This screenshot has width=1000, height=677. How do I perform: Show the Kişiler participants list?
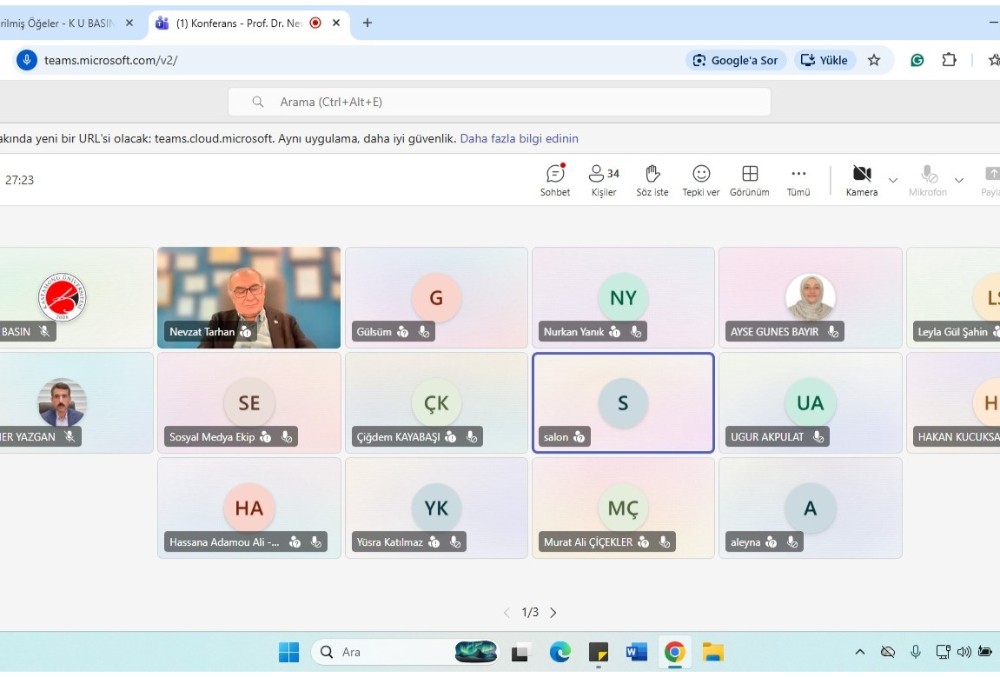click(603, 180)
